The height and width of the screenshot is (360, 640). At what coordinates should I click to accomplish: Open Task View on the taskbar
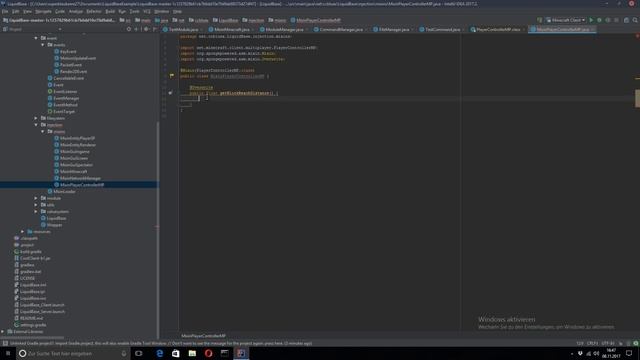[x=139, y=353]
